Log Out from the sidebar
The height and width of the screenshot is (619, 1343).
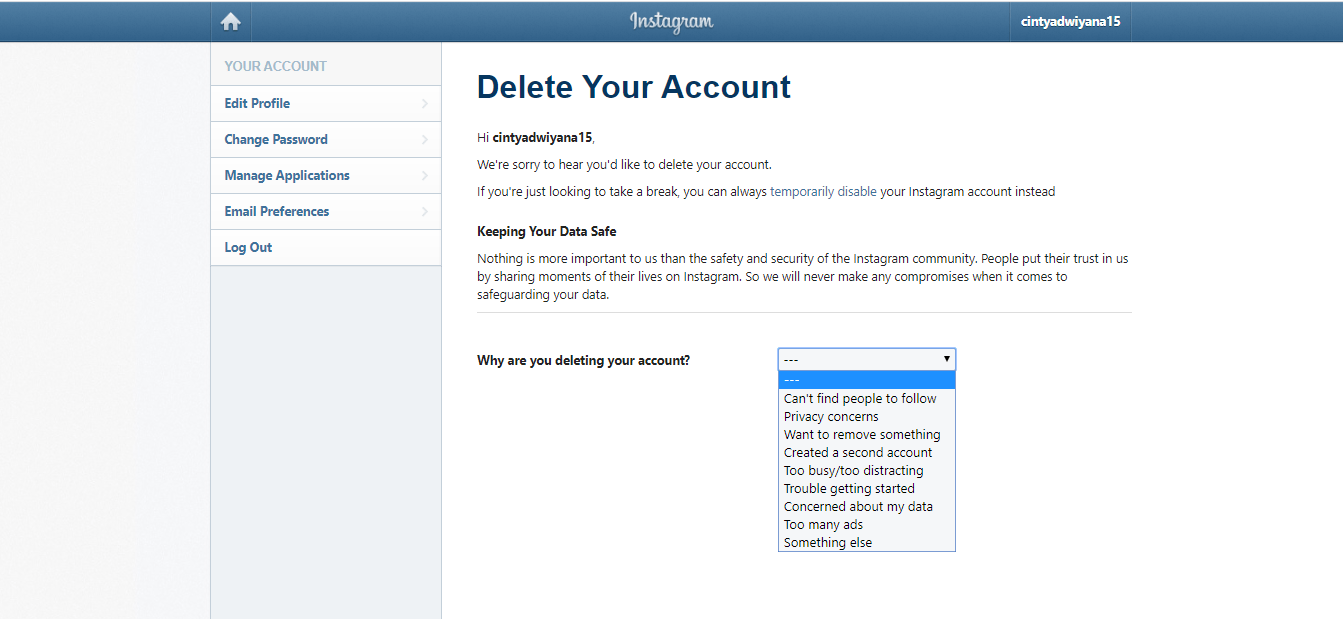(248, 248)
